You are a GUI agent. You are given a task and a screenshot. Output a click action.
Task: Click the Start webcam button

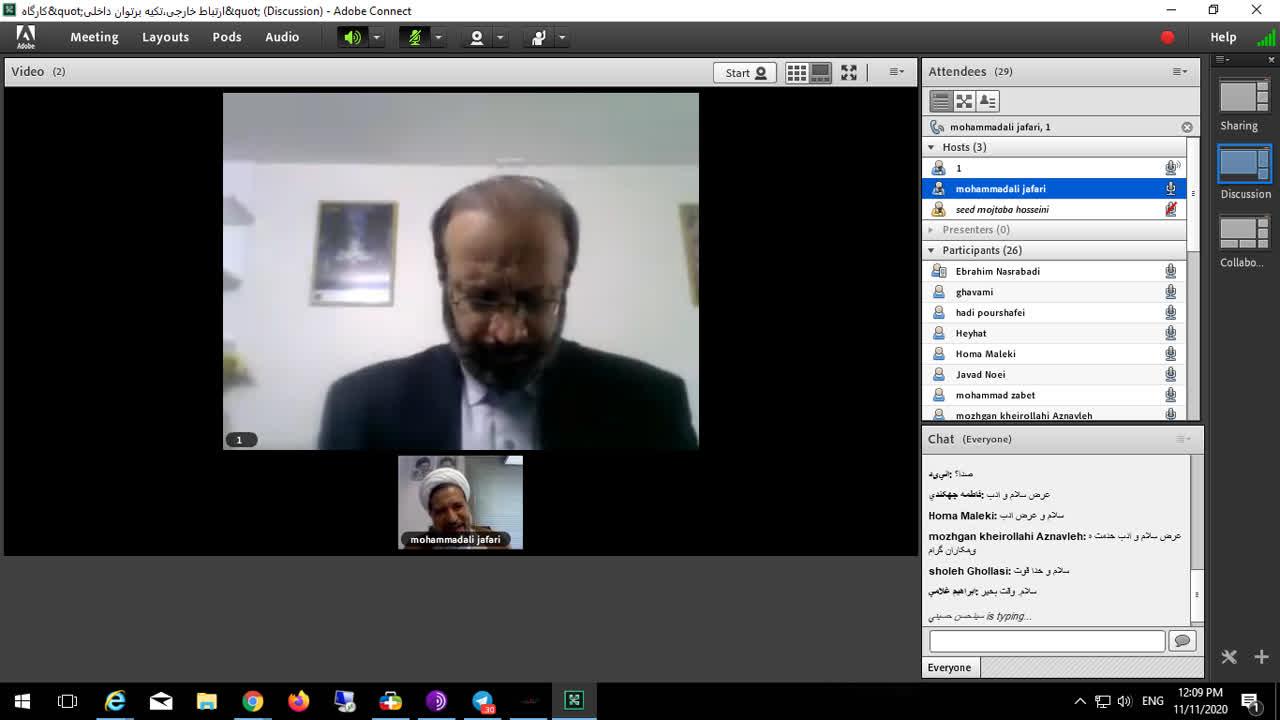pos(745,72)
